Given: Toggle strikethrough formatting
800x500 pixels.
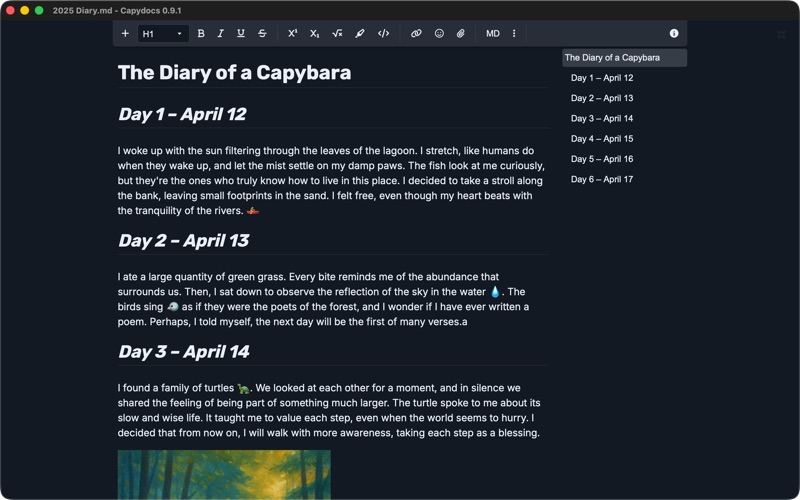Looking at the screenshot, I should pos(262,34).
